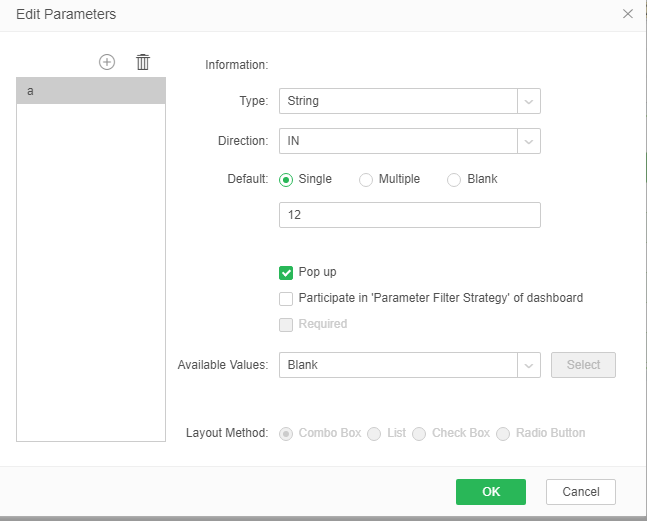
Task: Select Combo Box layout method
Action: pos(286,434)
